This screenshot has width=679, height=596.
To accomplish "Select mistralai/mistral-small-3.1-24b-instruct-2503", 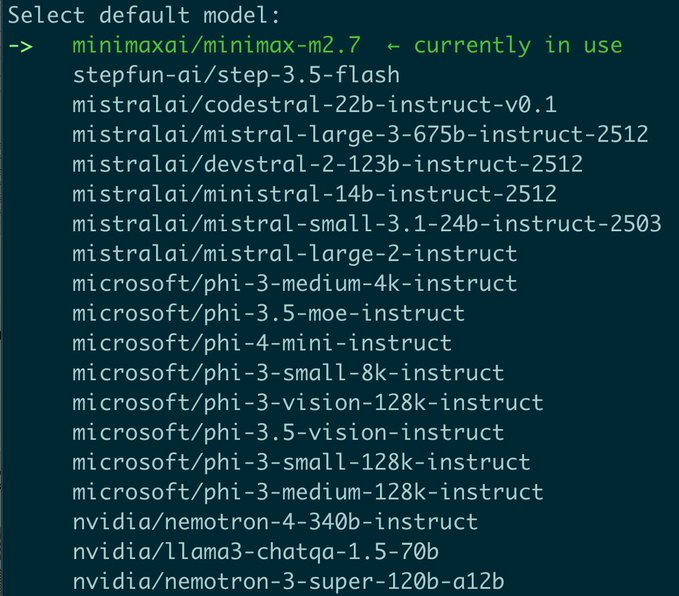I will point(367,224).
